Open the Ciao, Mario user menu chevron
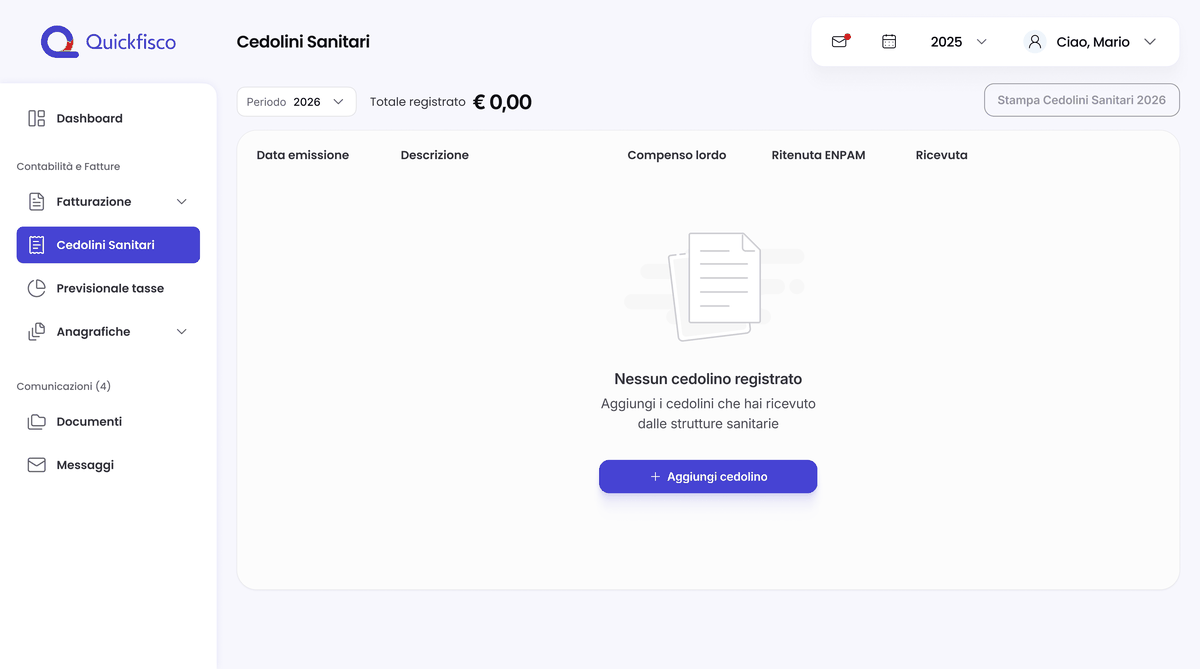This screenshot has width=1200, height=669. click(1150, 42)
